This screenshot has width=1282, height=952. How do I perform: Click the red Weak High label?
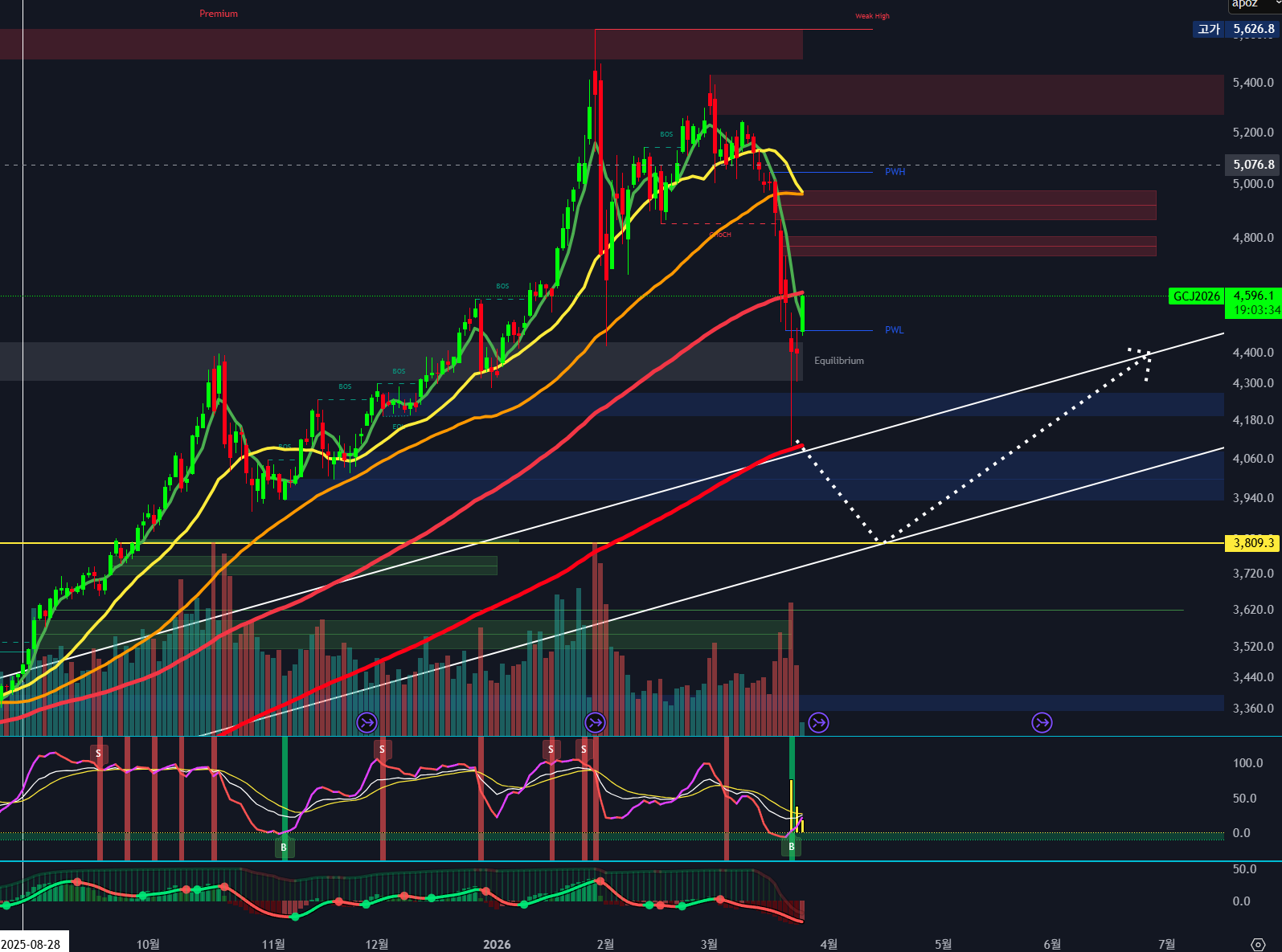872,16
